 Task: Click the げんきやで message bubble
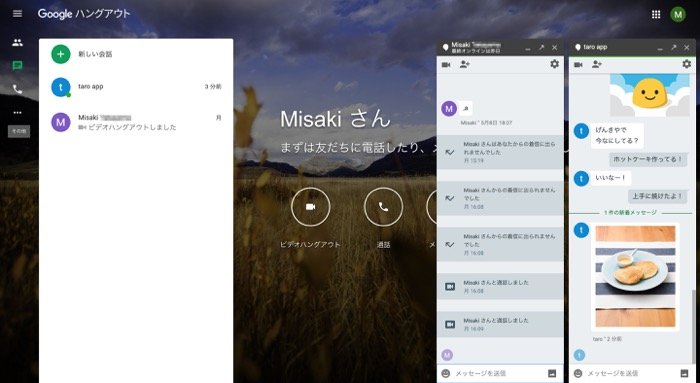[x=617, y=135]
